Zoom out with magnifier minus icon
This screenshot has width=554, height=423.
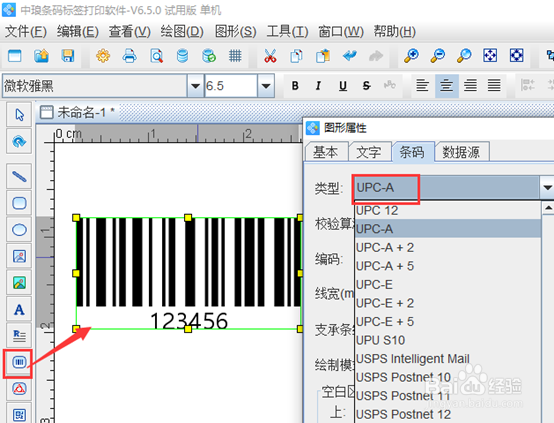[x=438, y=56]
